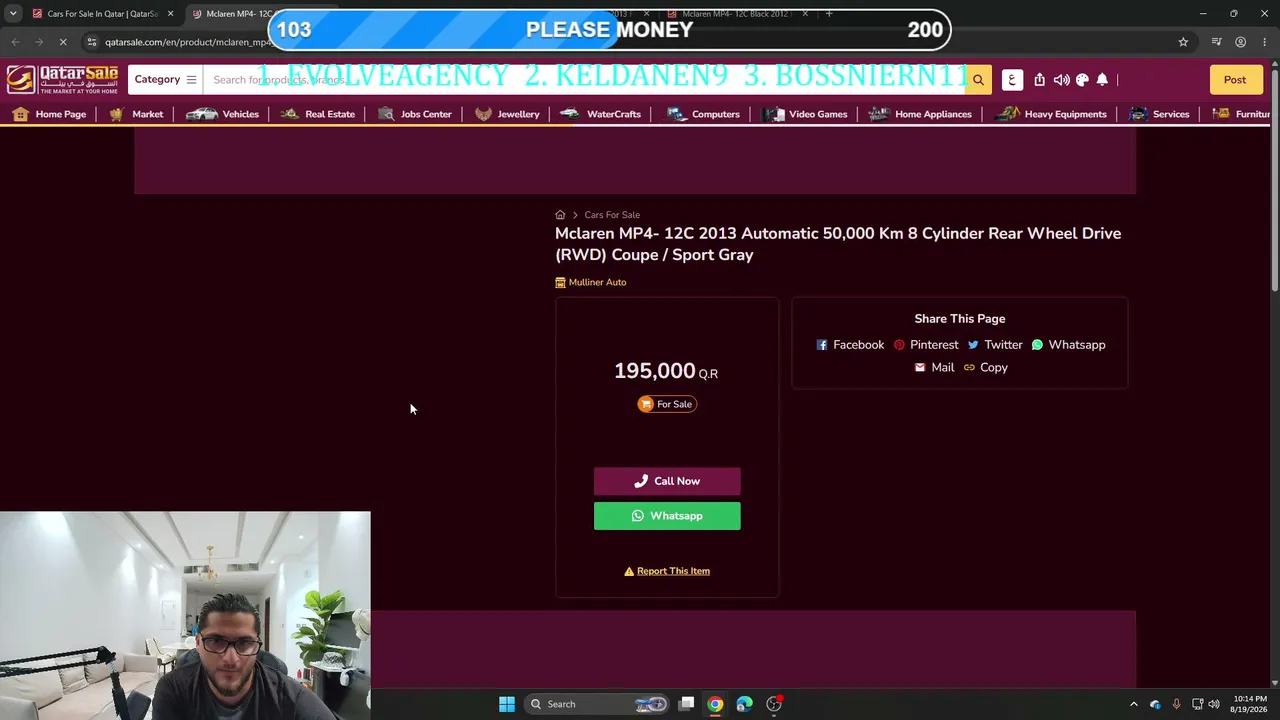Toggle site sound with the speaker icon

[1061, 80]
